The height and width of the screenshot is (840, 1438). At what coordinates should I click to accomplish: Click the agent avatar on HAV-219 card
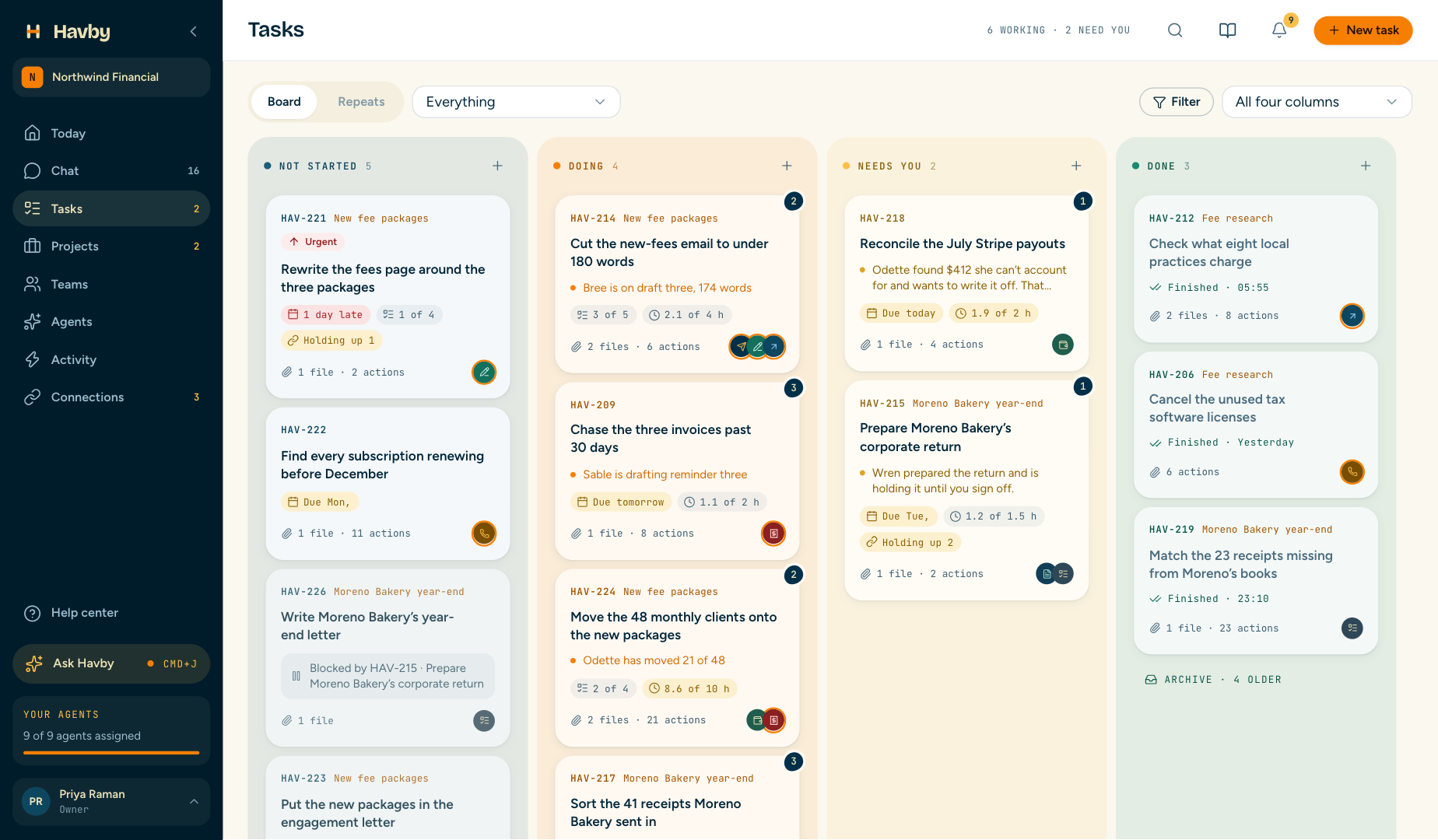1352,628
